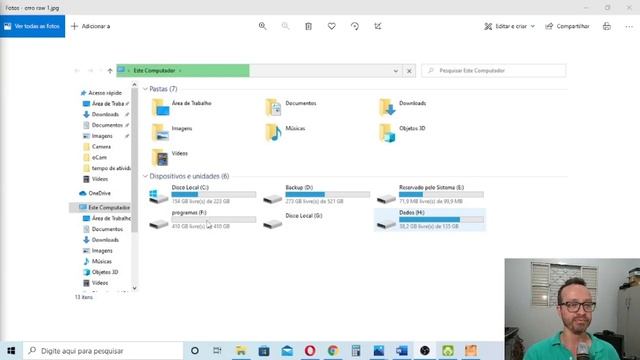Click the X button beside address bar
Image resolution: width=640 pixels, height=360 pixels.
409,71
